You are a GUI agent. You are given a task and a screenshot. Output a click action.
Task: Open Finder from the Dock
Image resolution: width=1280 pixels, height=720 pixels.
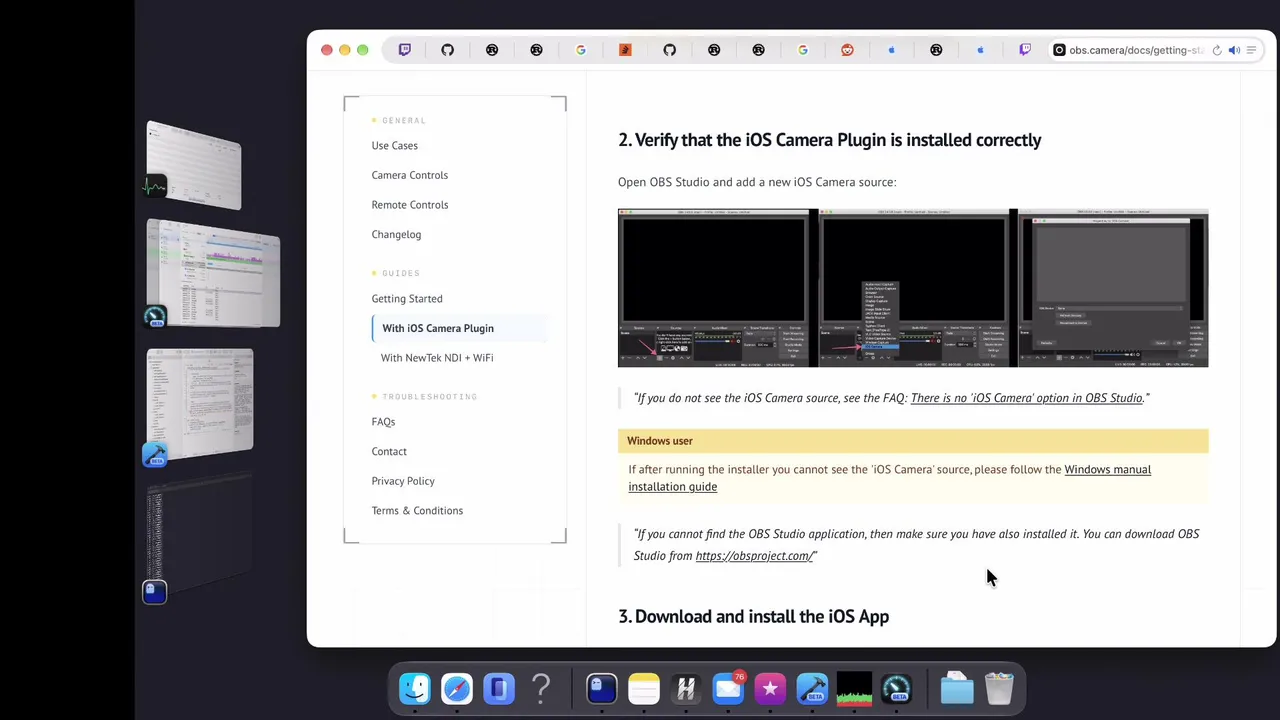pyautogui.click(x=415, y=688)
